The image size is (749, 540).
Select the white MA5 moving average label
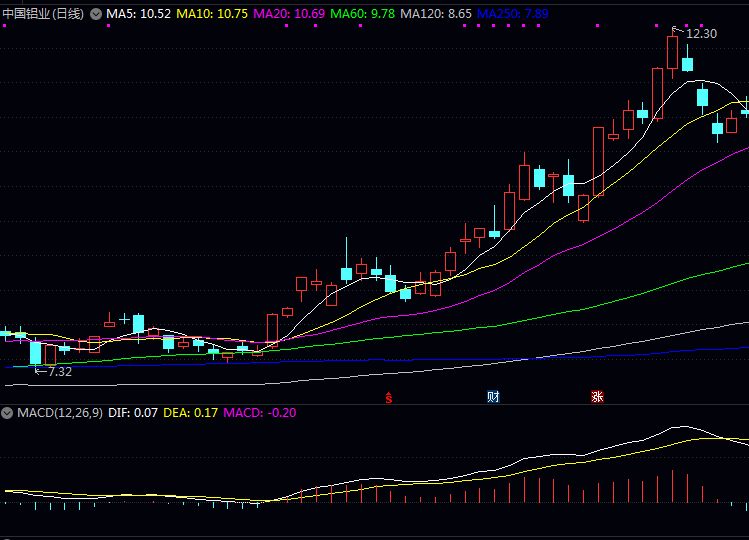point(139,15)
